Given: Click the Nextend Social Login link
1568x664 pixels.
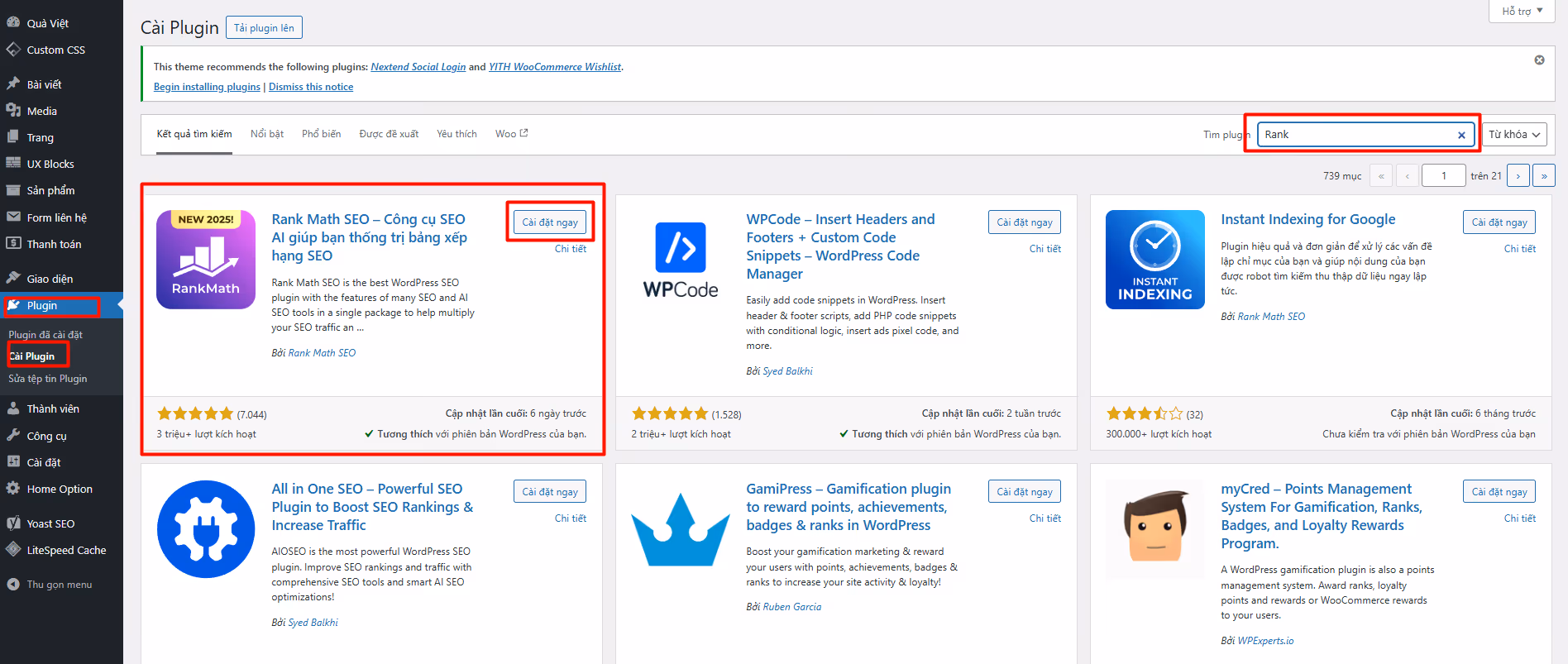Looking at the screenshot, I should coord(418,67).
